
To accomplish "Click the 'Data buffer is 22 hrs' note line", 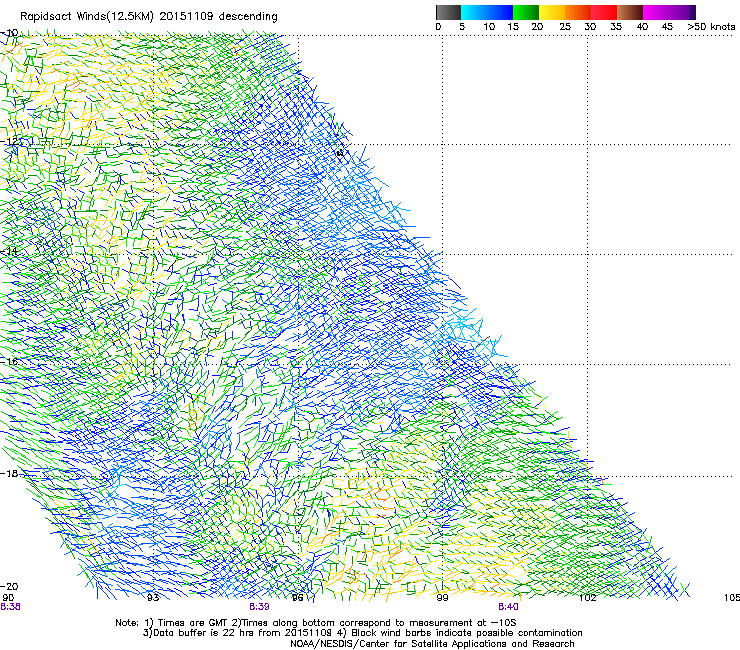I will (x=362, y=633).
